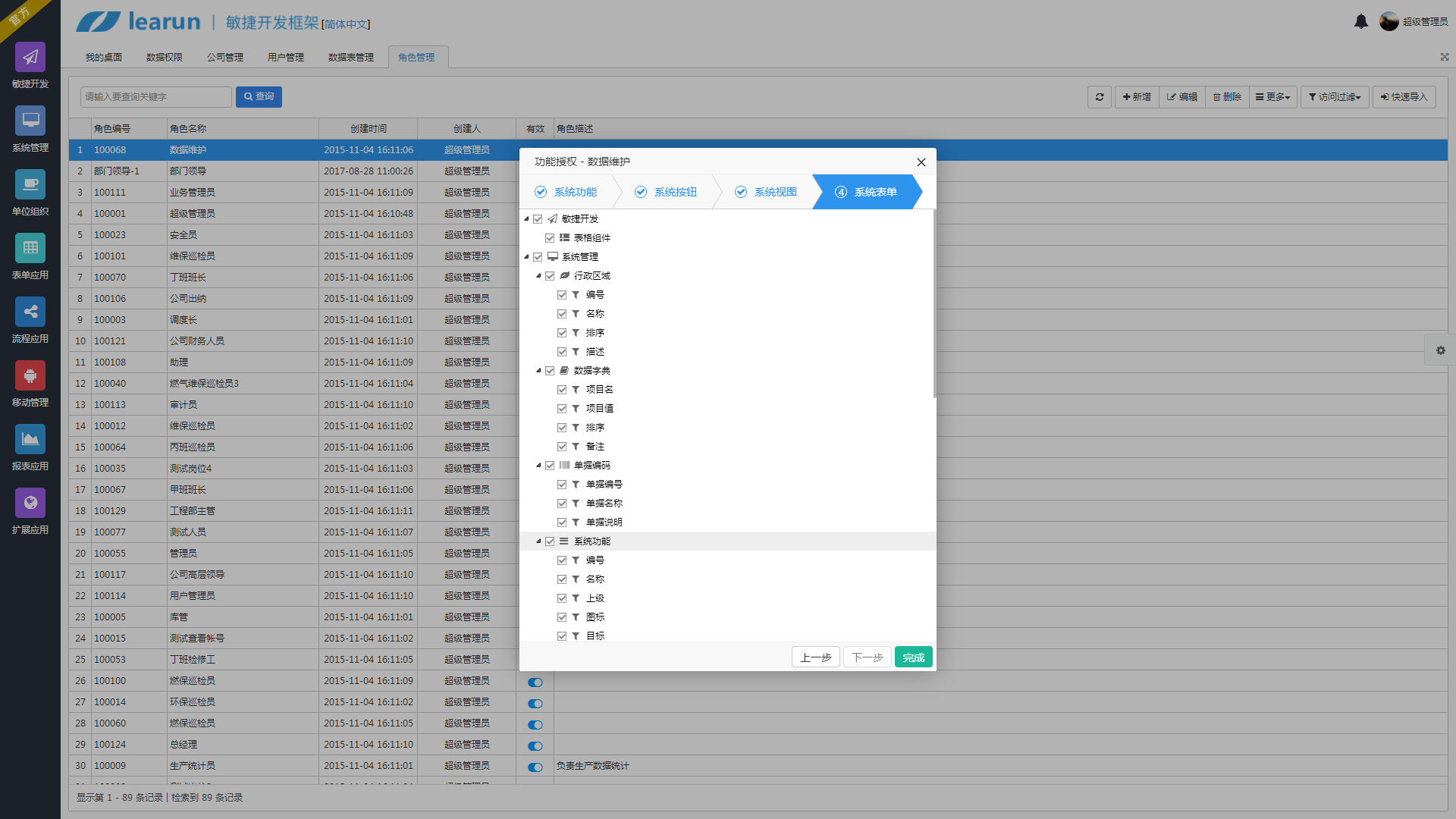
Task: Open the 敏捷开发 sidebar icon
Action: [x=30, y=58]
